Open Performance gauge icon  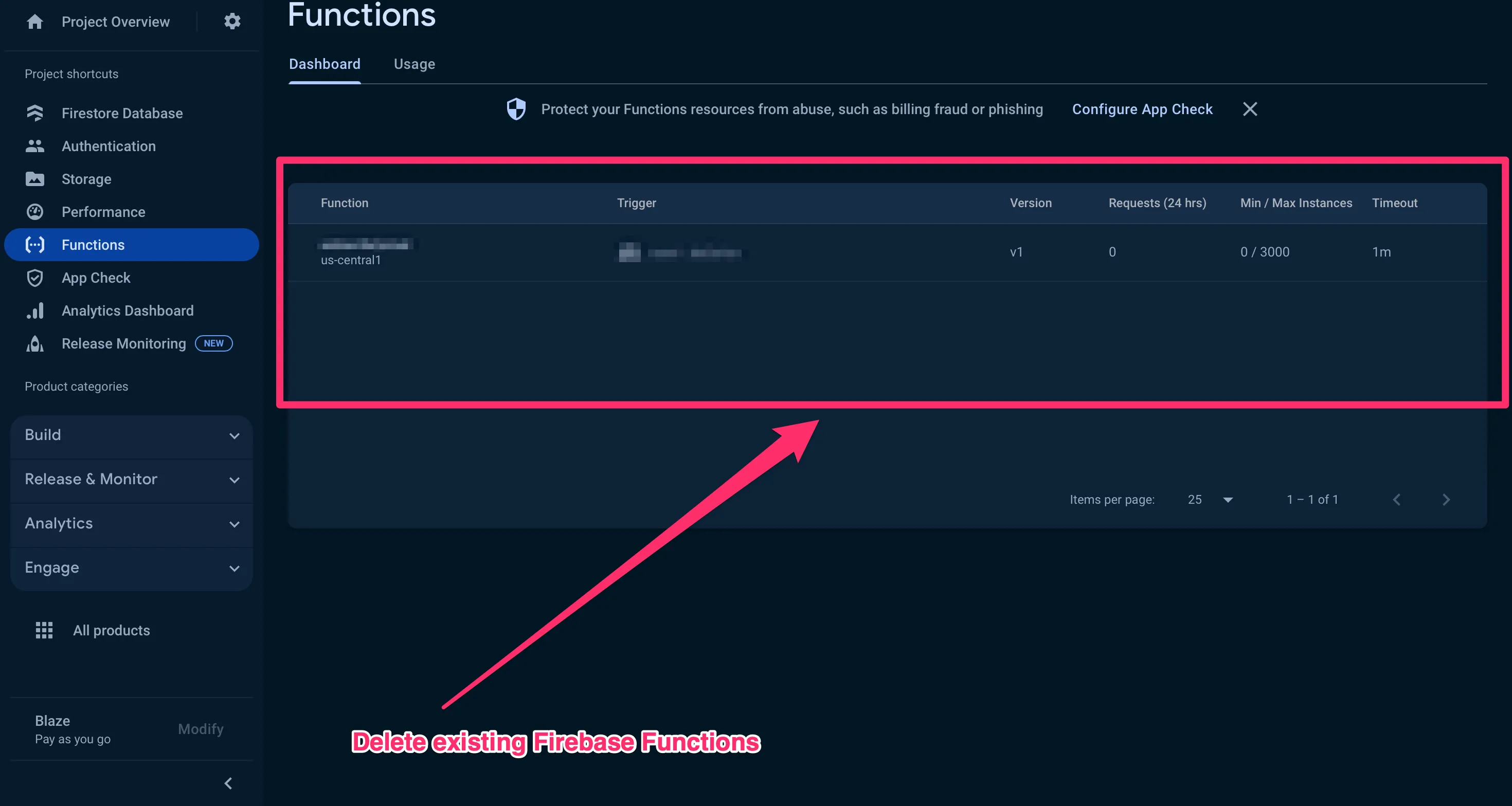tap(35, 212)
